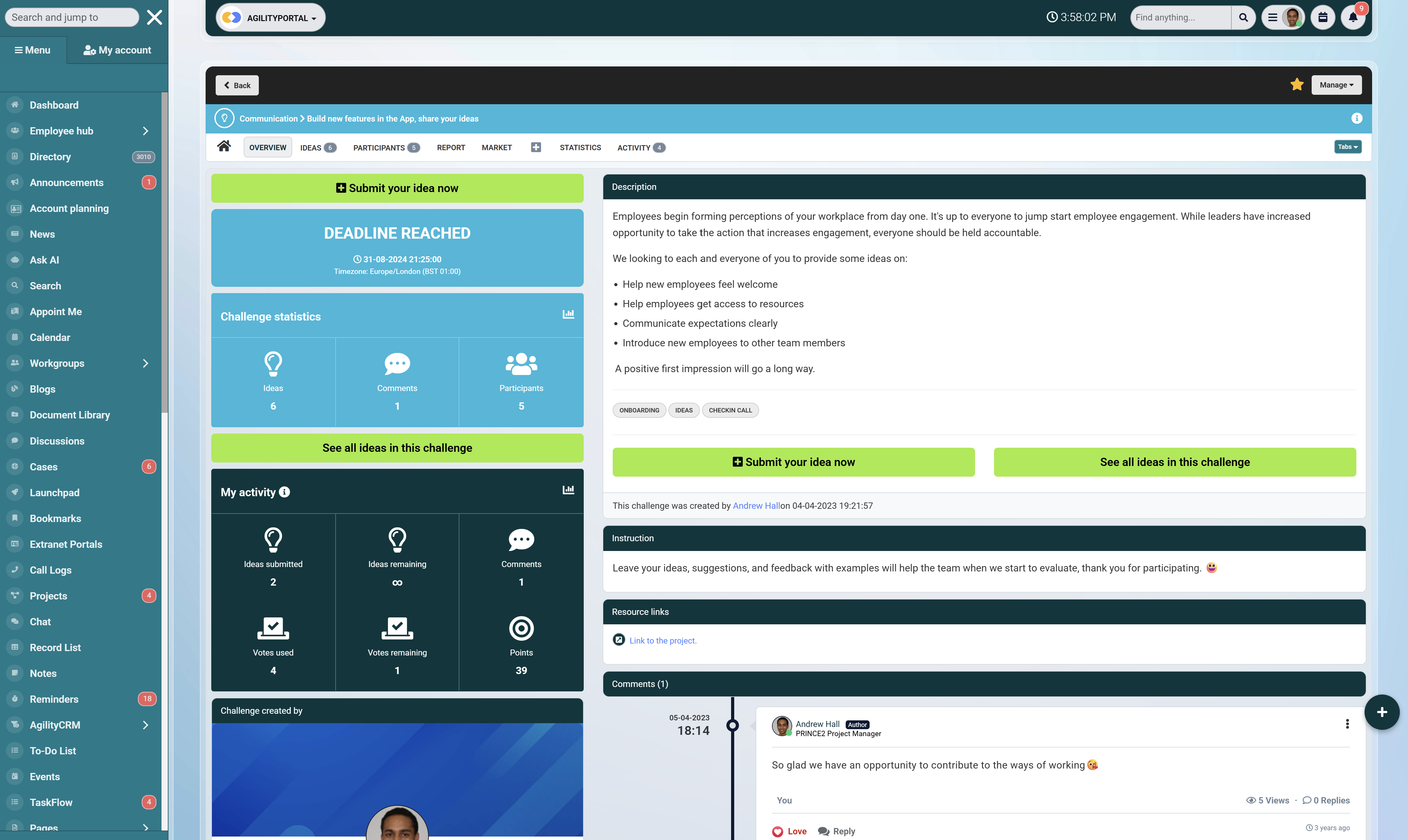Open the Statistics tab

pyautogui.click(x=580, y=148)
